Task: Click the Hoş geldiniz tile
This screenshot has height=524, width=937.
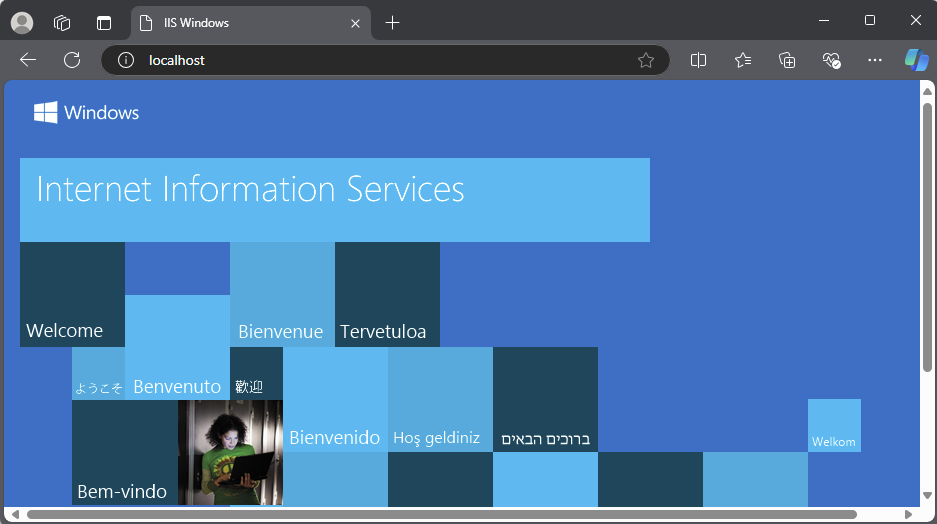Action: point(440,400)
